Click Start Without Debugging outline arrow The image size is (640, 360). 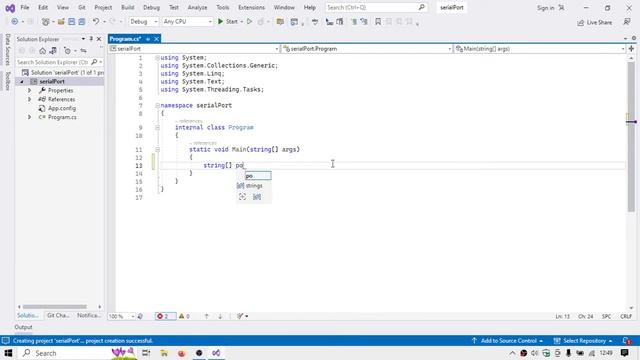point(249,22)
